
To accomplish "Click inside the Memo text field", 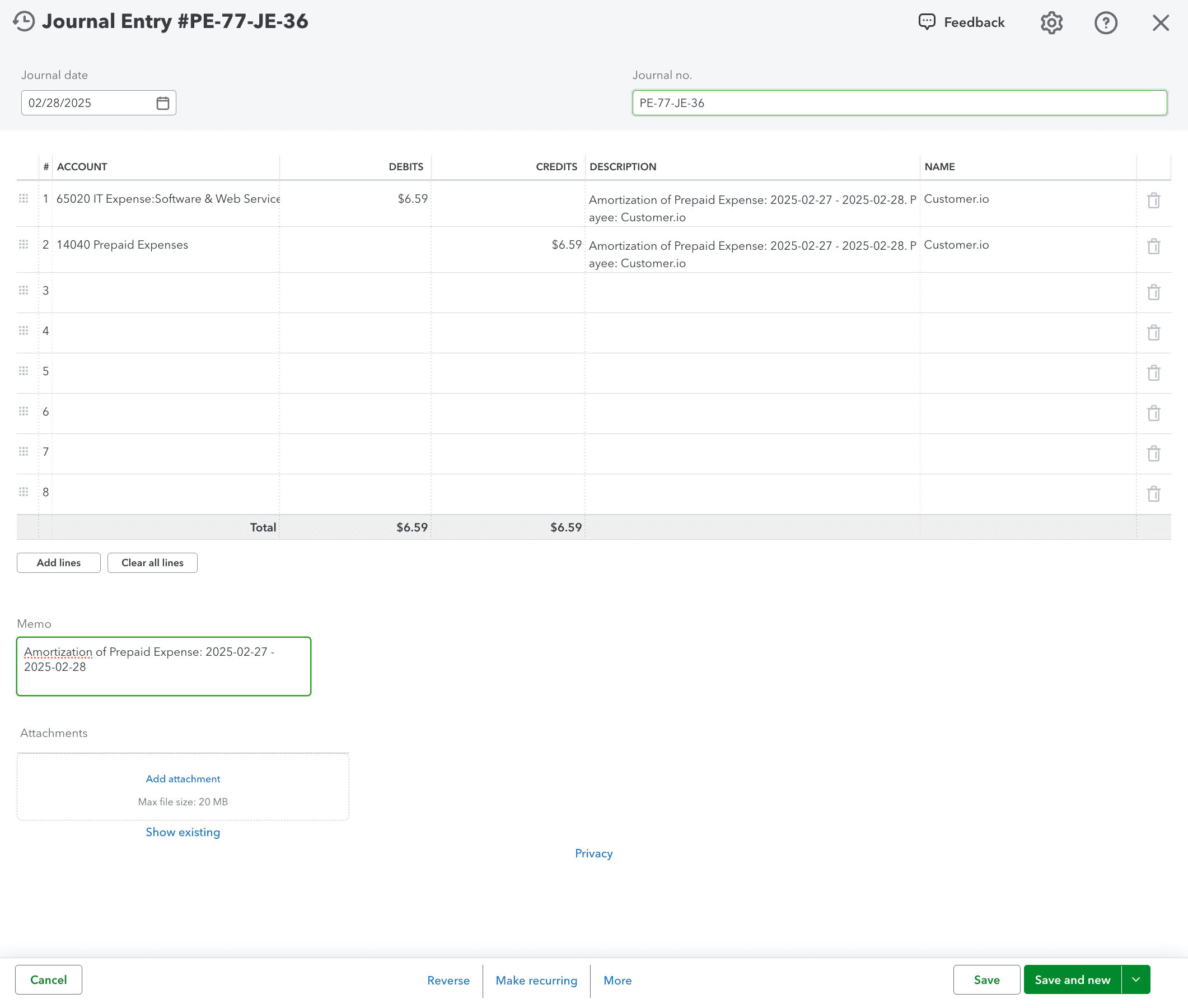I will pos(163,666).
